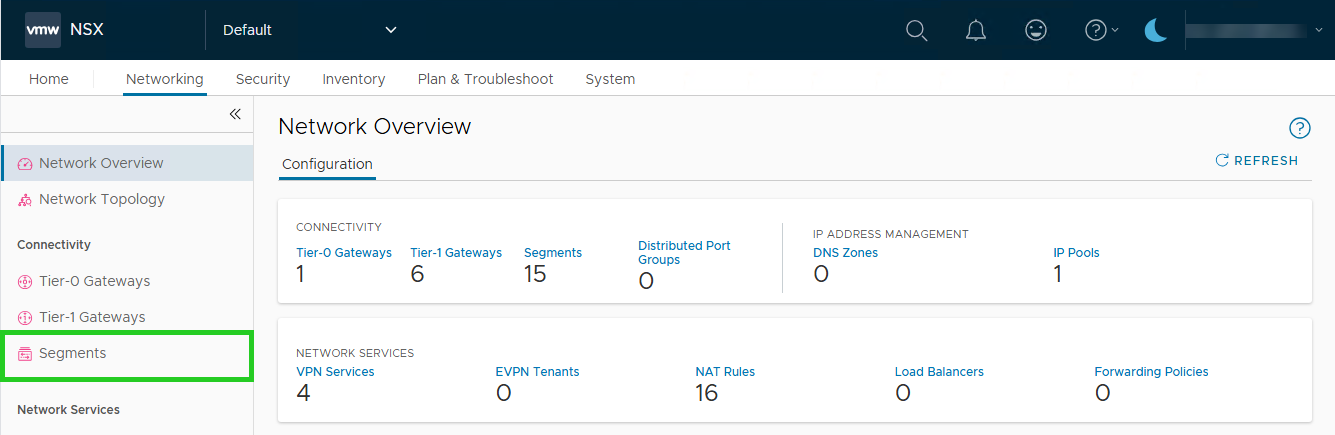Select the Configuration sub-tab

tap(327, 164)
